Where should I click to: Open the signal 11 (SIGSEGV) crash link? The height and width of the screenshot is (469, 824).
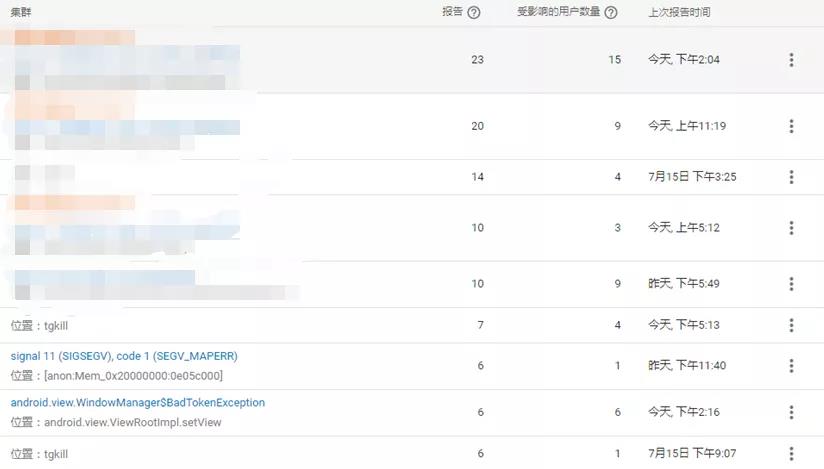pos(124,356)
